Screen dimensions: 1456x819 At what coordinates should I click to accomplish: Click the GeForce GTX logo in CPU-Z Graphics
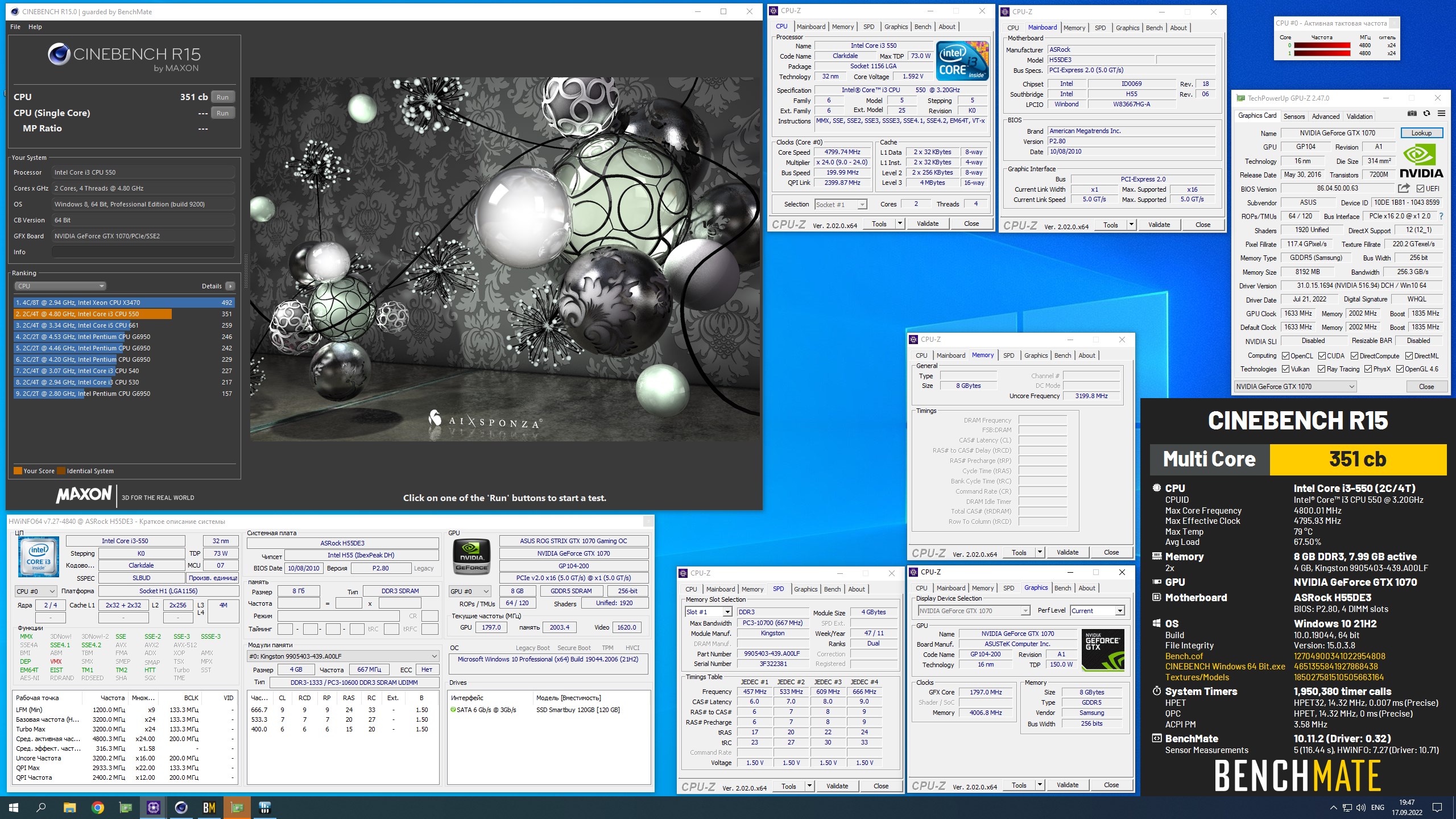pos(1103,650)
